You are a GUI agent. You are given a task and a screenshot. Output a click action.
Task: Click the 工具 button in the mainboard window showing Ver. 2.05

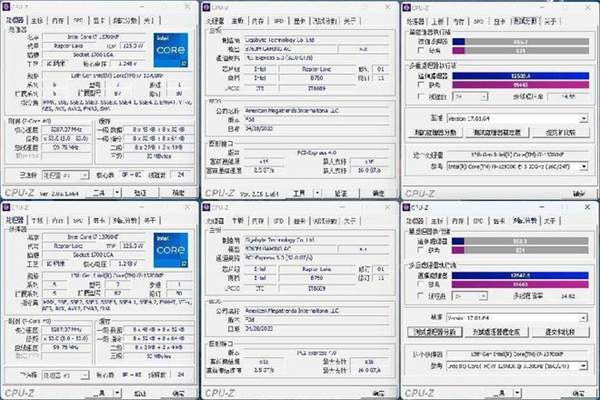pyautogui.click(x=299, y=193)
